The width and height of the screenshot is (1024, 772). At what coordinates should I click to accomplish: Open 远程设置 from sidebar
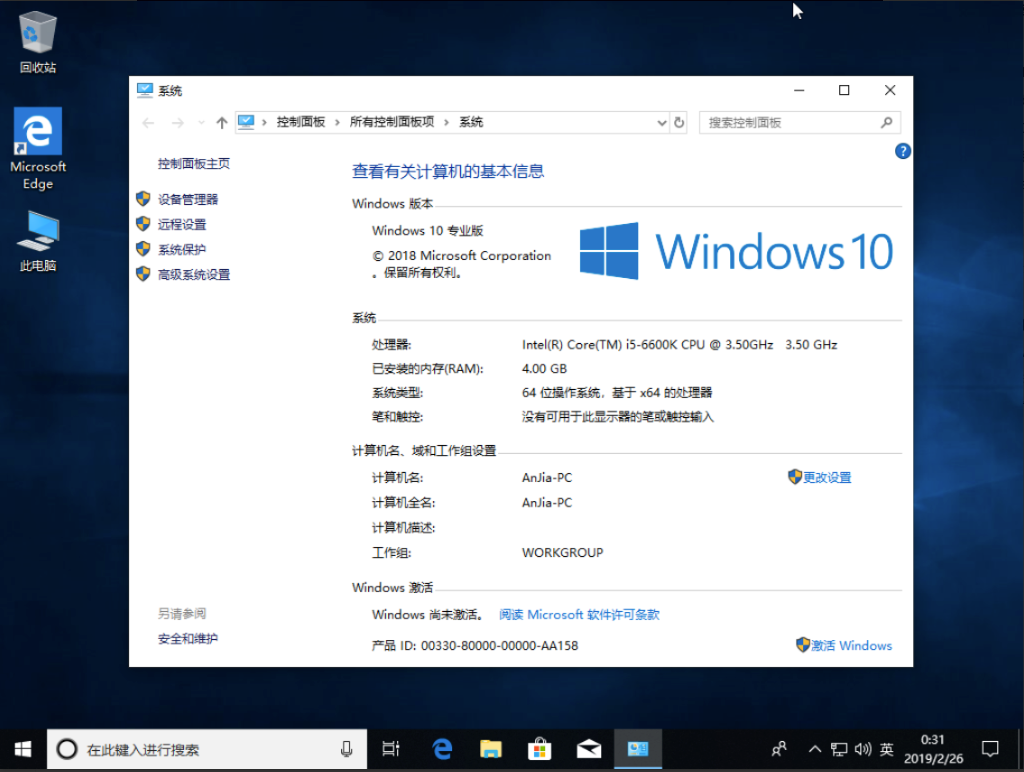pos(182,225)
